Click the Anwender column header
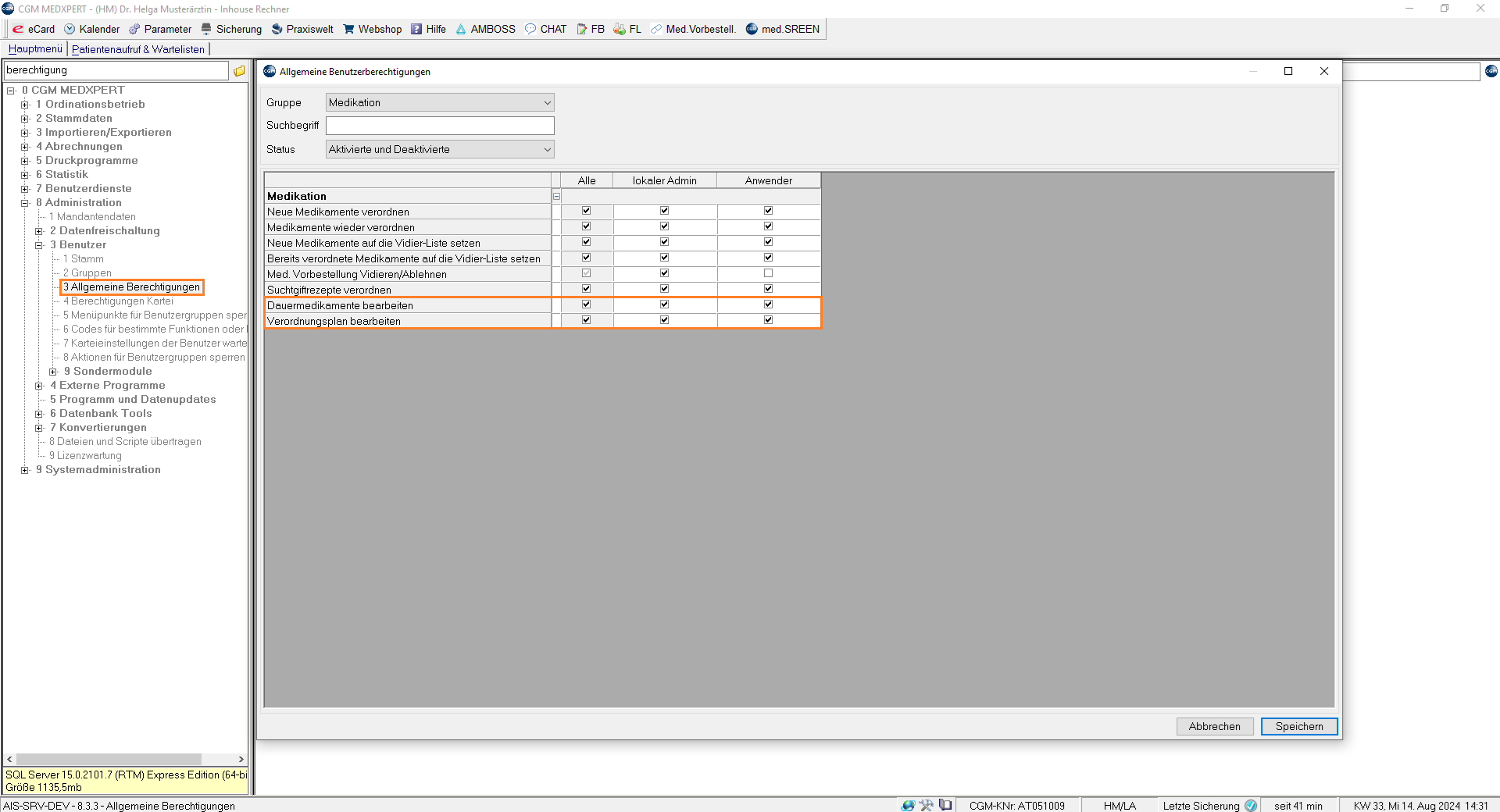This screenshot has height=812, width=1500. pyautogui.click(x=769, y=180)
